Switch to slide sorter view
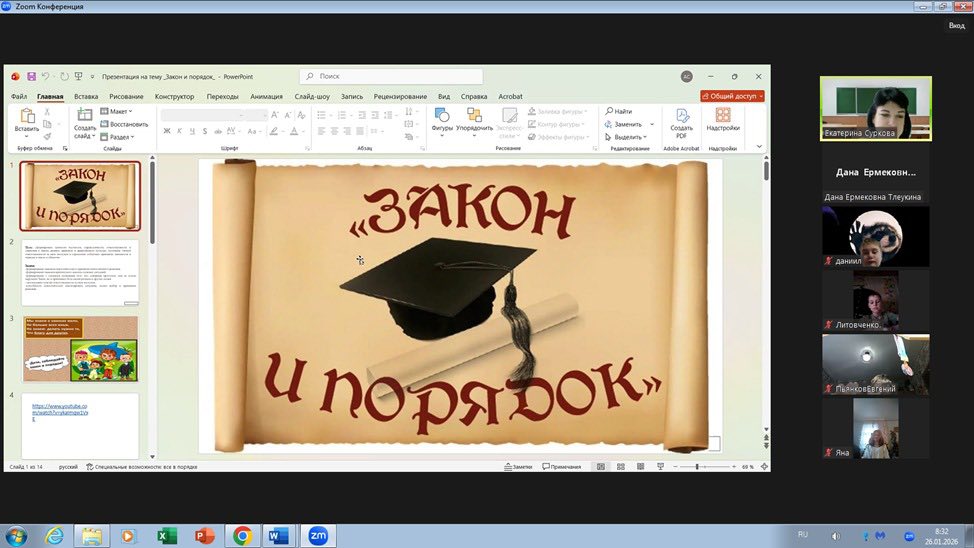The width and height of the screenshot is (974, 548). coord(621,467)
